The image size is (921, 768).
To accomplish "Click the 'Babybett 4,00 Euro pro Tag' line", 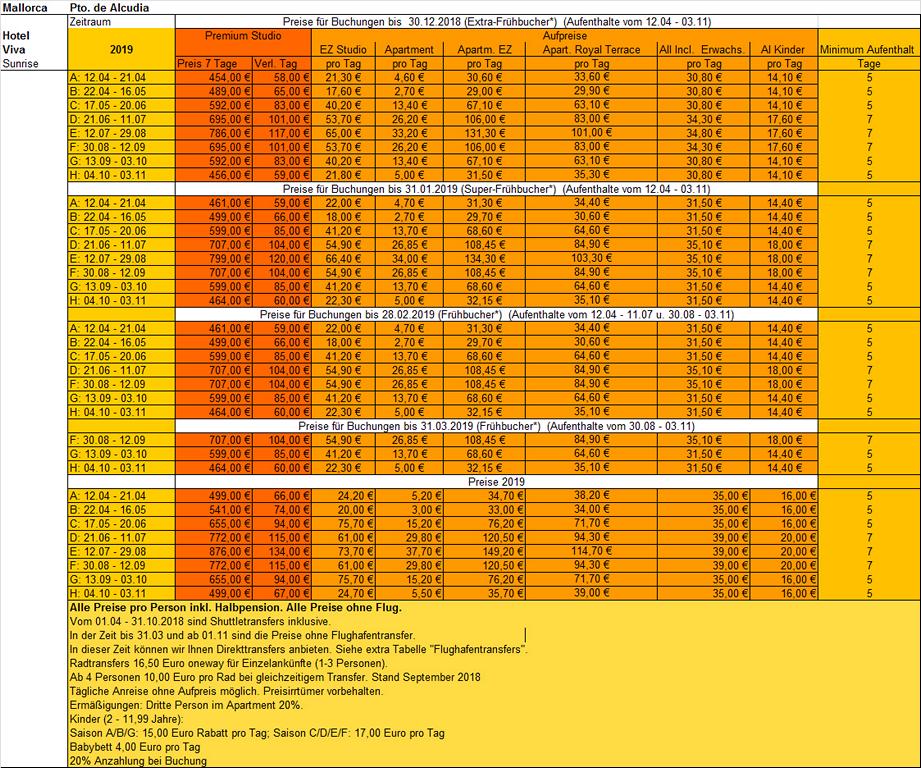I will click(x=135, y=747).
